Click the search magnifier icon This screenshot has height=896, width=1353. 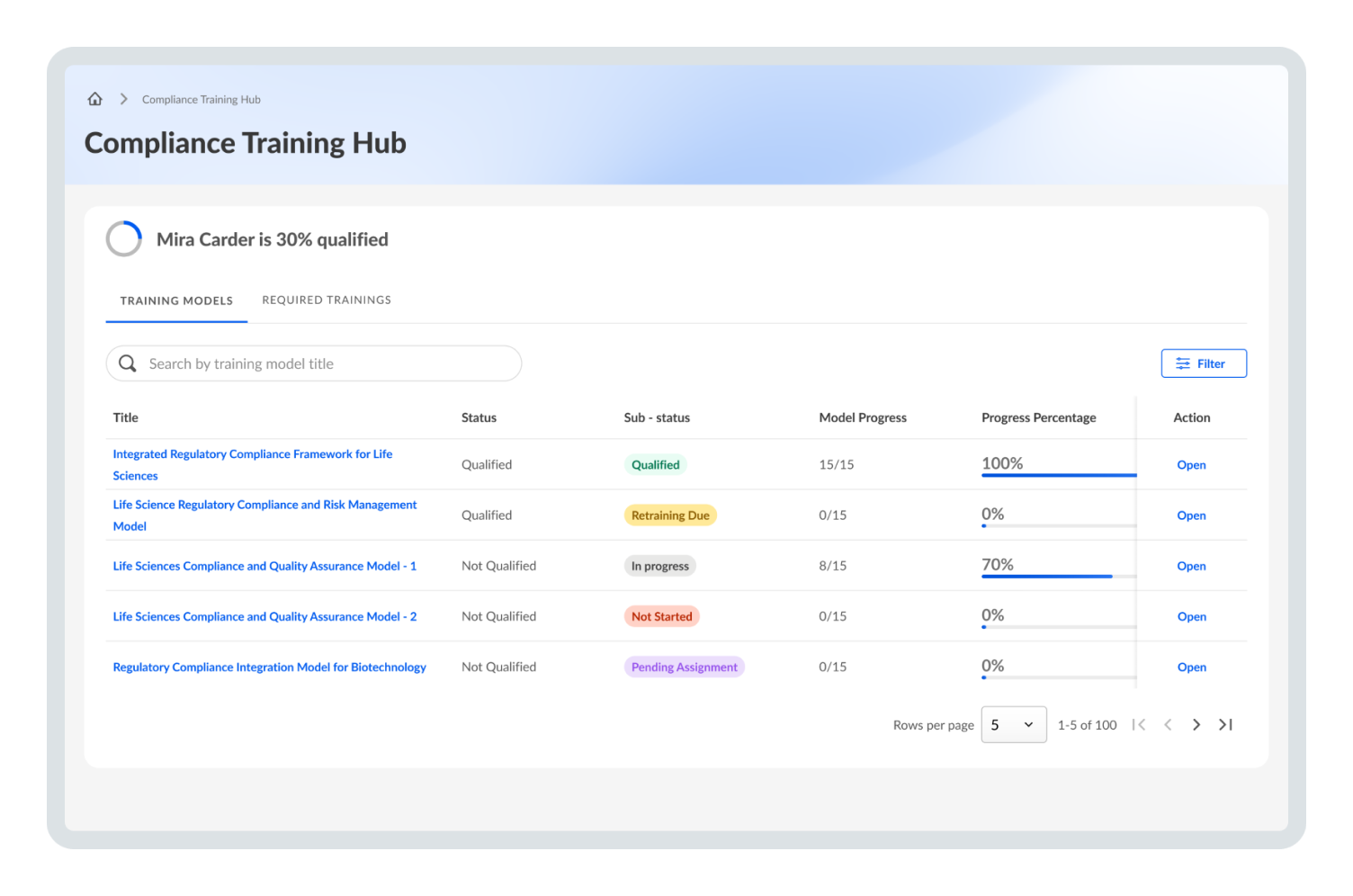point(128,363)
